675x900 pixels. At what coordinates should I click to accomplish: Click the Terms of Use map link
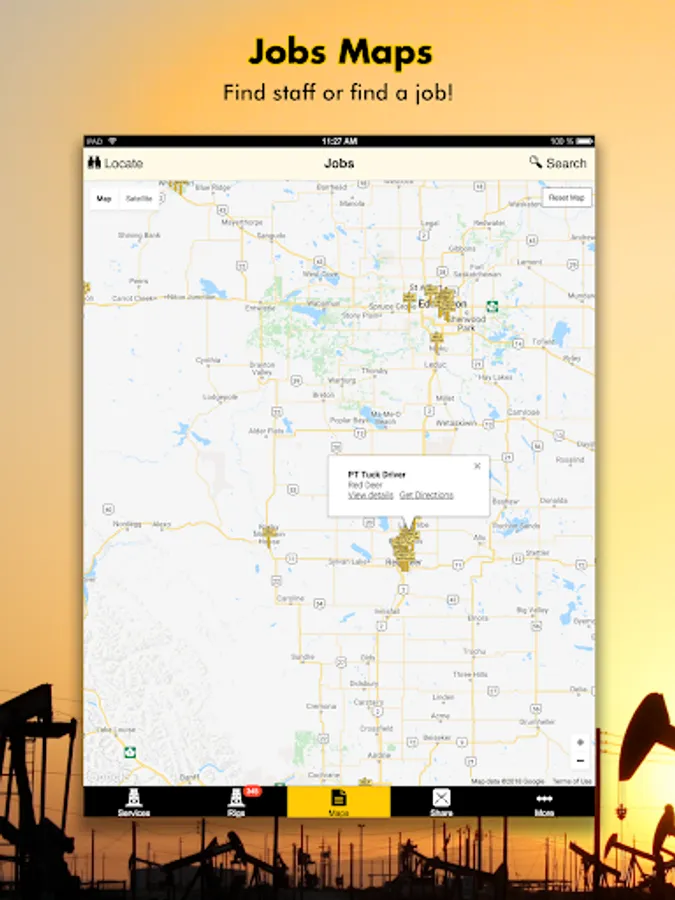click(x=572, y=781)
